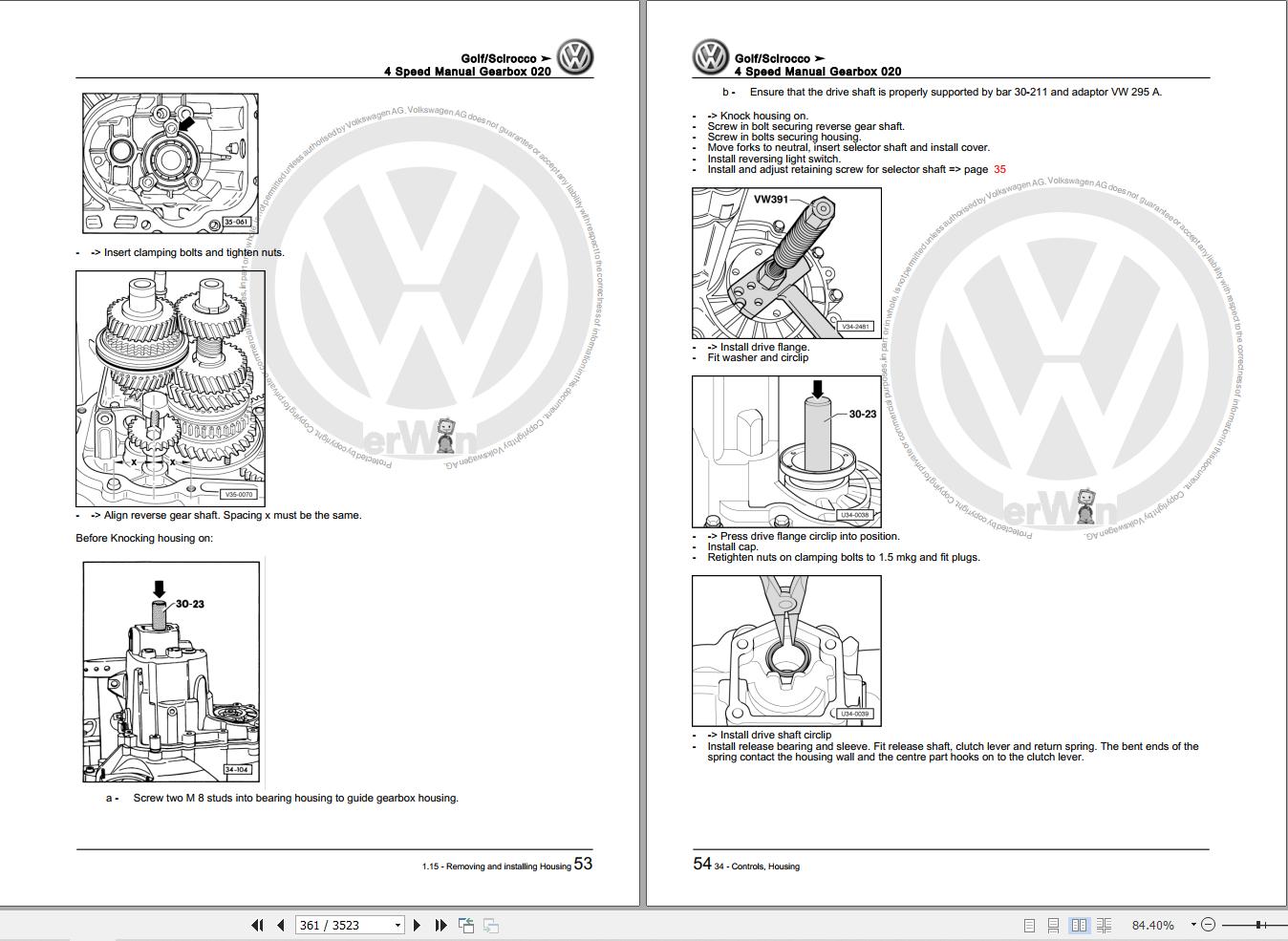Click page 54 footer '34 - Controls, Housing'
Image resolution: width=1288 pixels, height=941 pixels.
click(757, 866)
